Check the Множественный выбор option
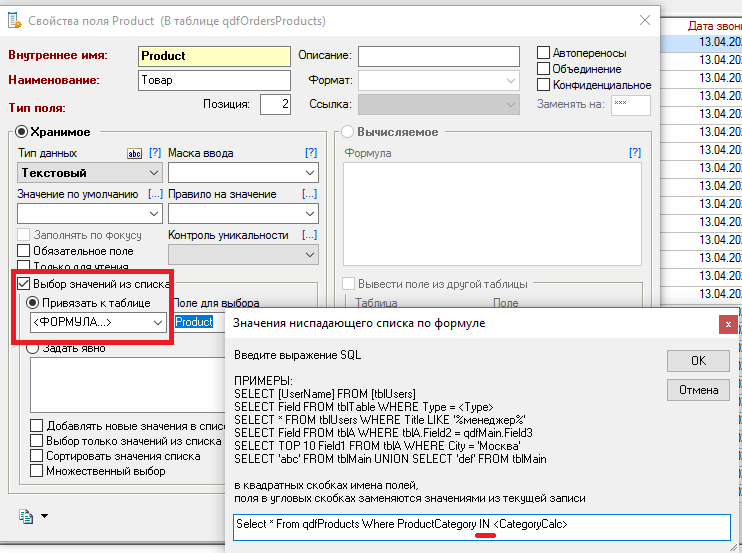The image size is (742, 553). tap(37, 471)
